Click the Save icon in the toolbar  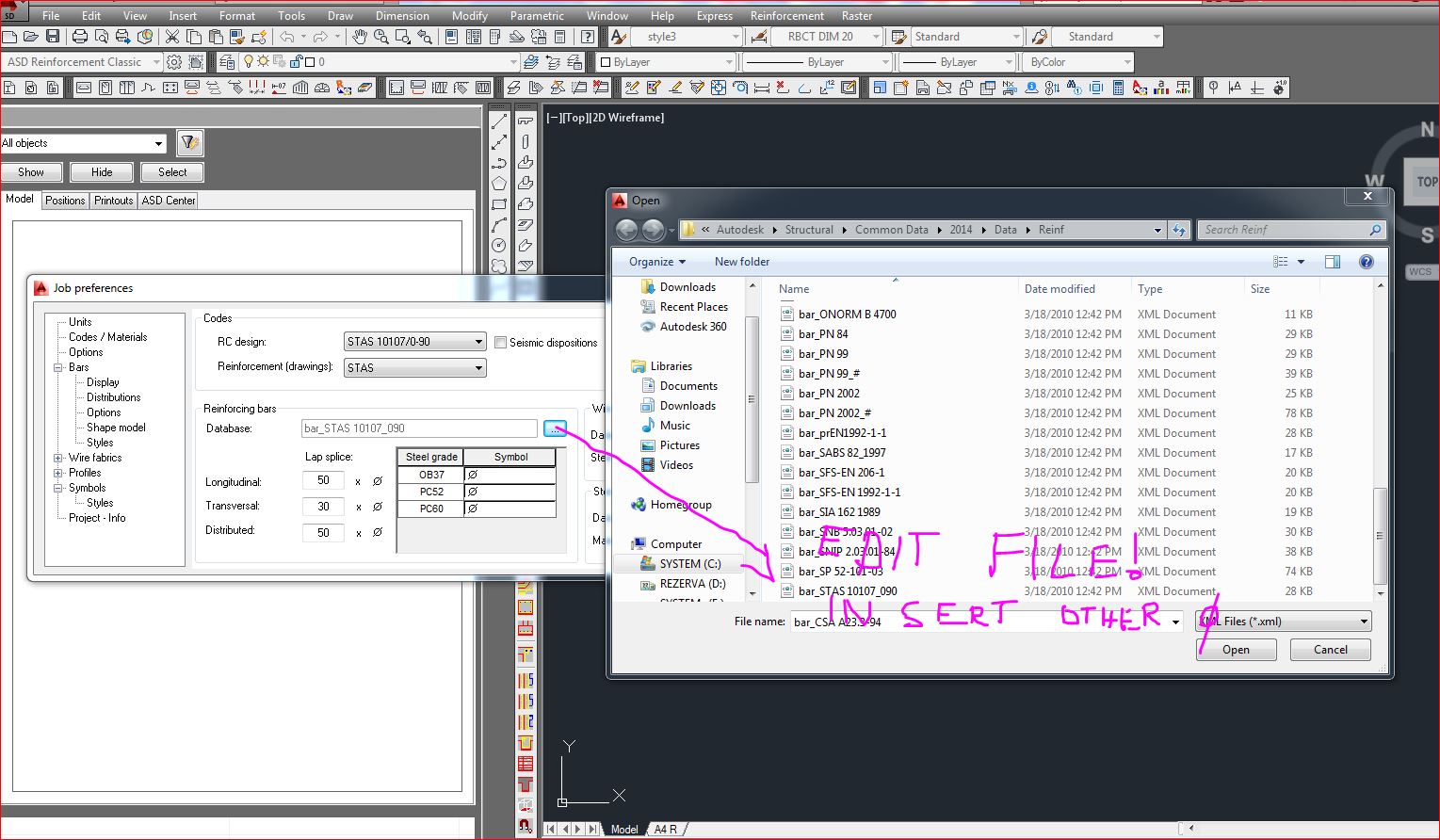(53, 37)
